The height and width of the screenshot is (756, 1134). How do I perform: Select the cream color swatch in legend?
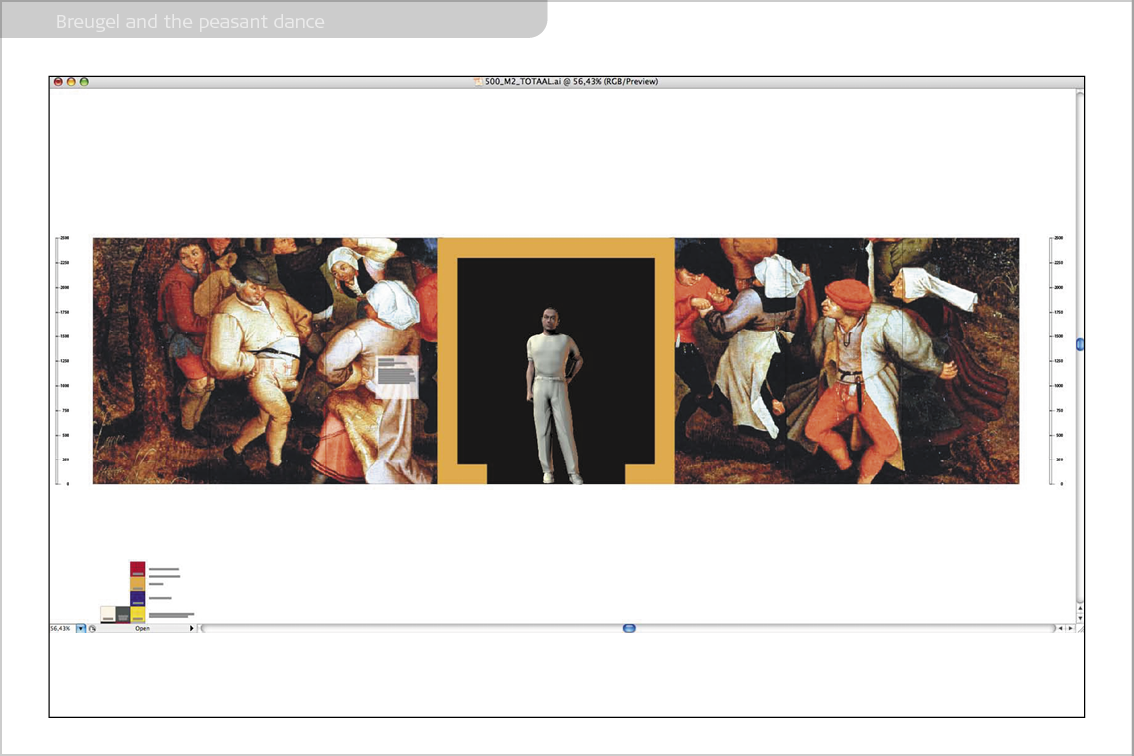[x=108, y=614]
